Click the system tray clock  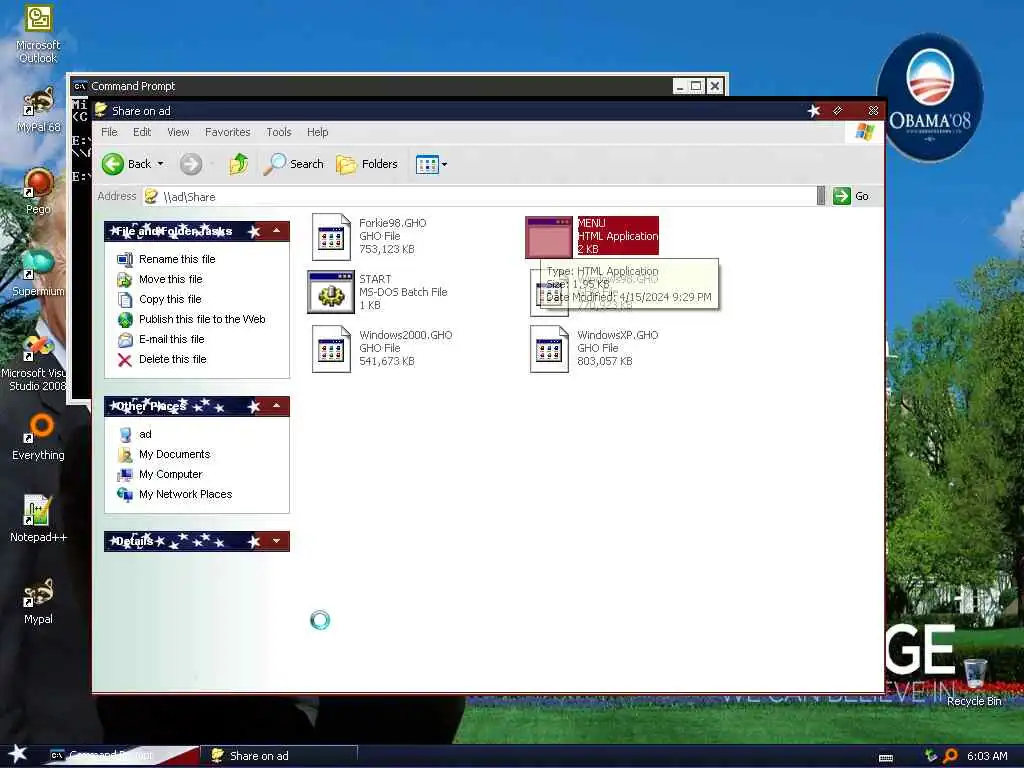click(987, 756)
